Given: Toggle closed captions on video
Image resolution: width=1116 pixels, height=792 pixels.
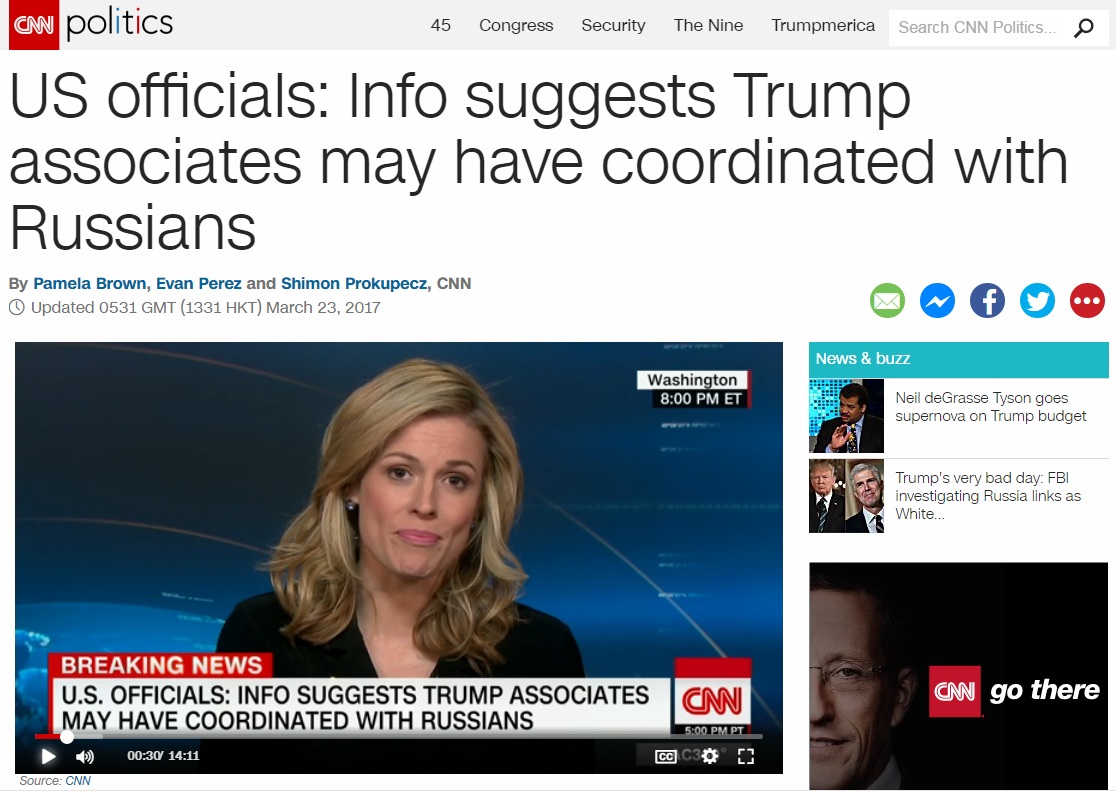Looking at the screenshot, I should [x=665, y=756].
